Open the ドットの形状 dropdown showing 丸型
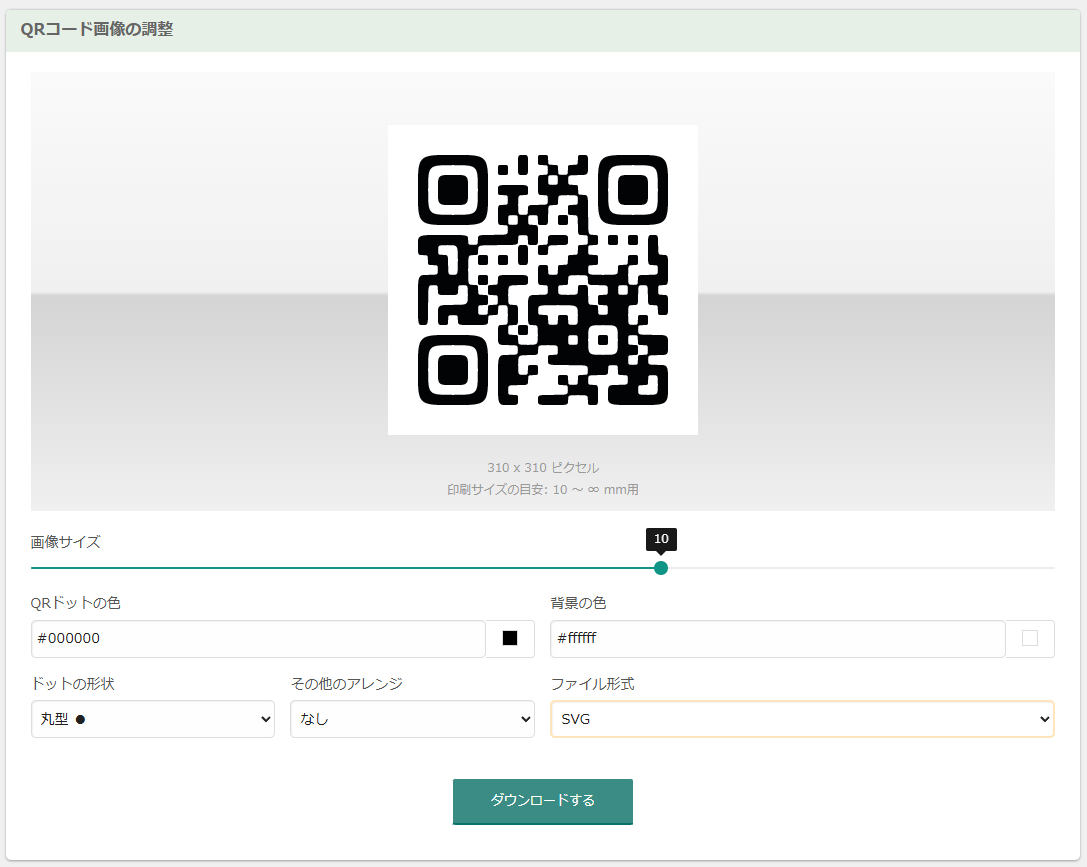 pos(153,719)
